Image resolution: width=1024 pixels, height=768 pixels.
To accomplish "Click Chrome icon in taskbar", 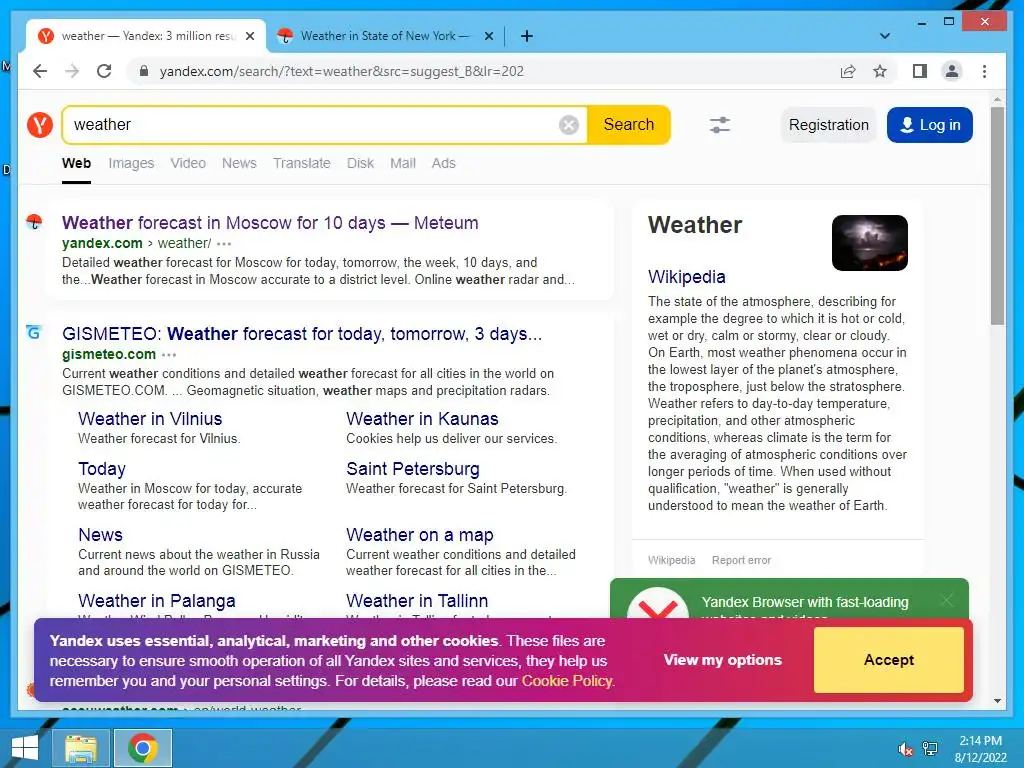I will [143, 748].
